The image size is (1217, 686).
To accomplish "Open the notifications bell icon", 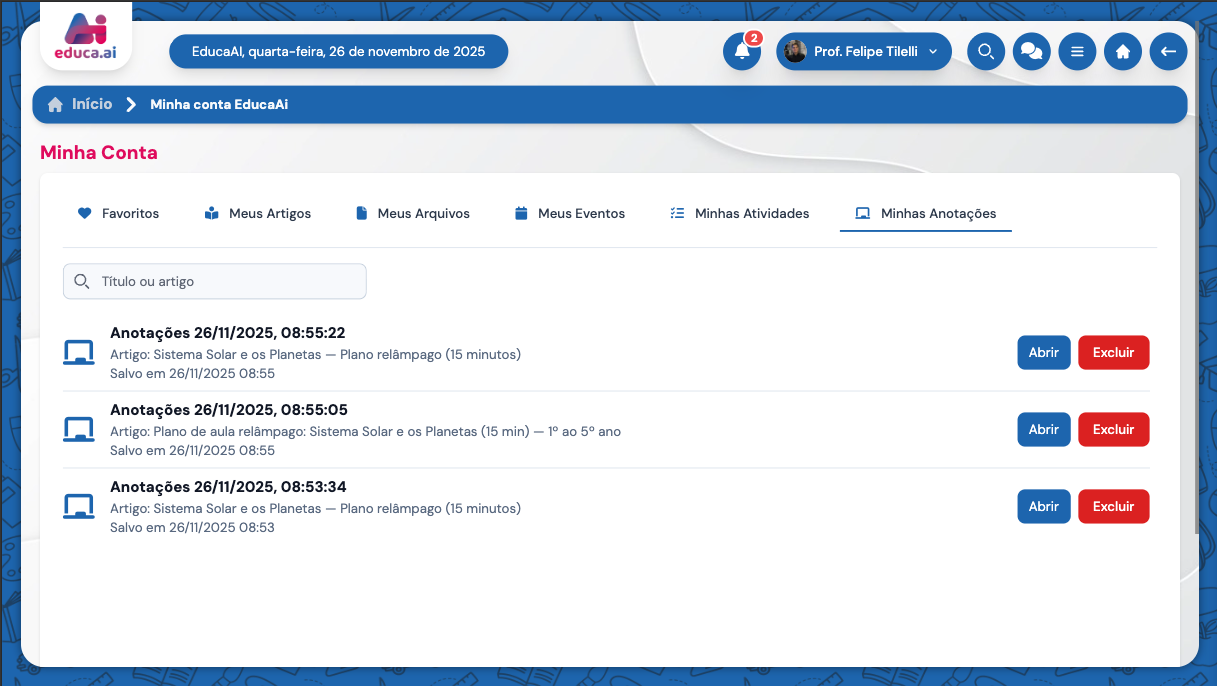I will click(741, 52).
